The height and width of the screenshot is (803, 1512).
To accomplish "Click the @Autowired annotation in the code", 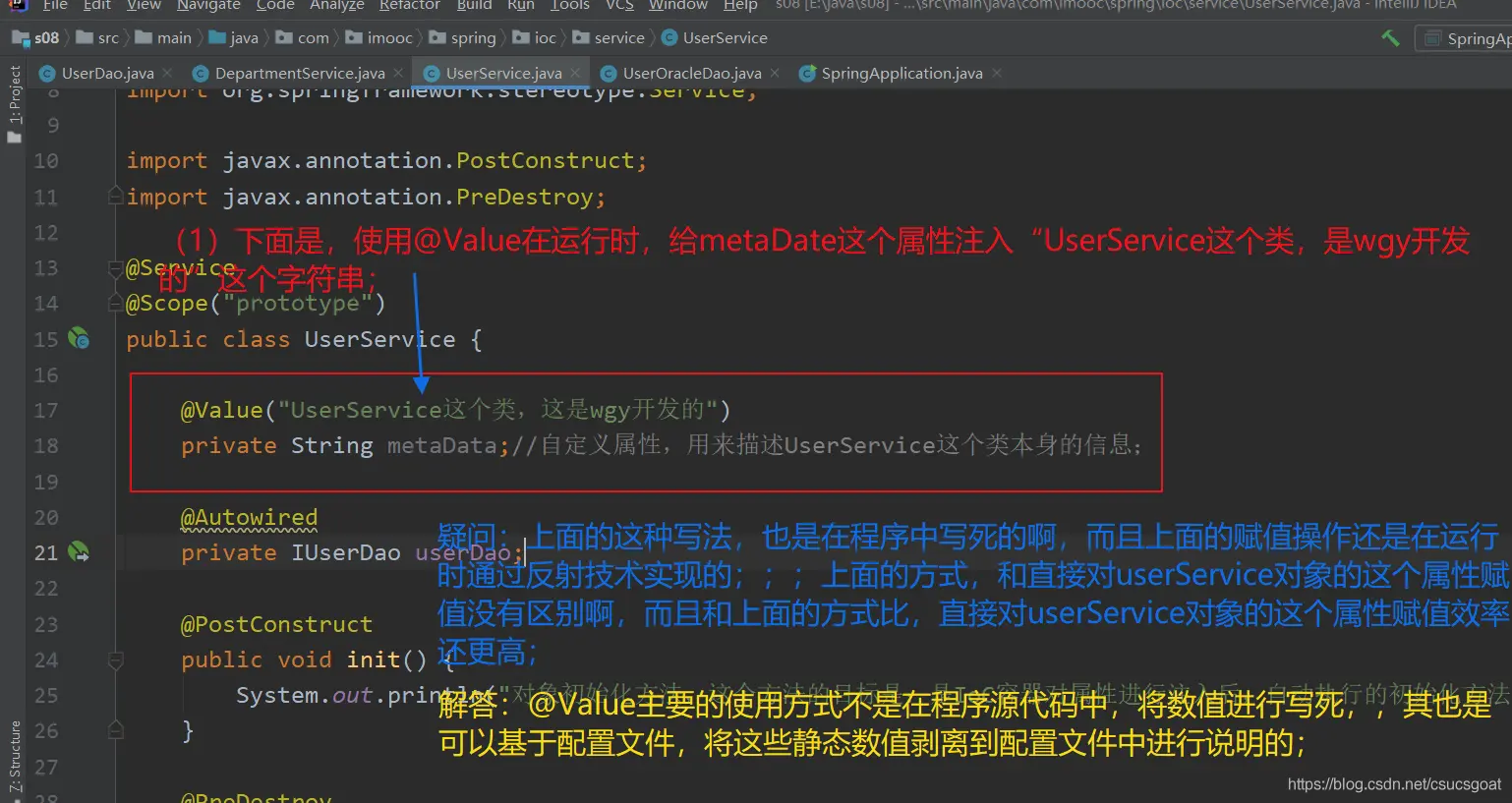I will pyautogui.click(x=250, y=518).
